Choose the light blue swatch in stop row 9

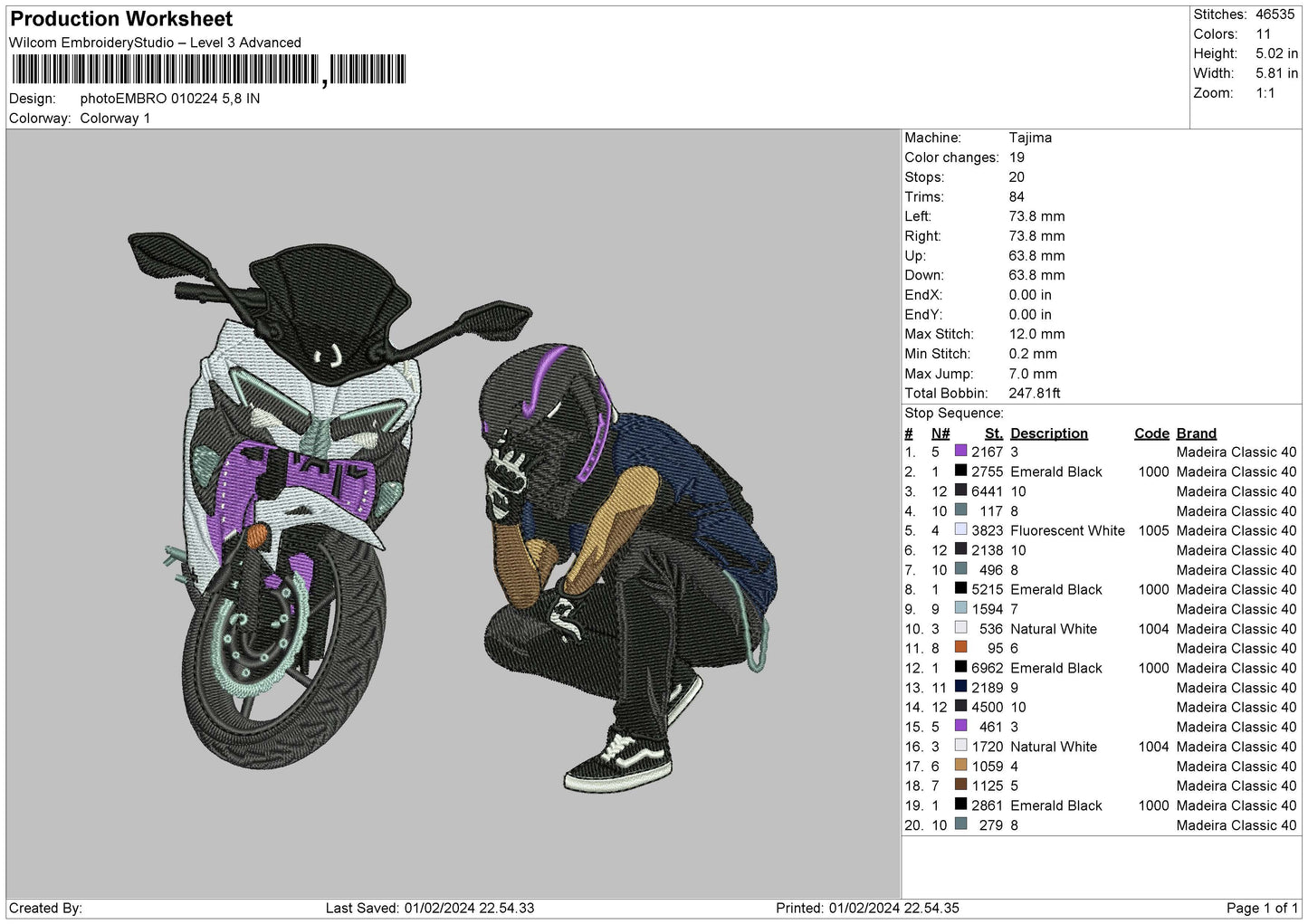960,608
